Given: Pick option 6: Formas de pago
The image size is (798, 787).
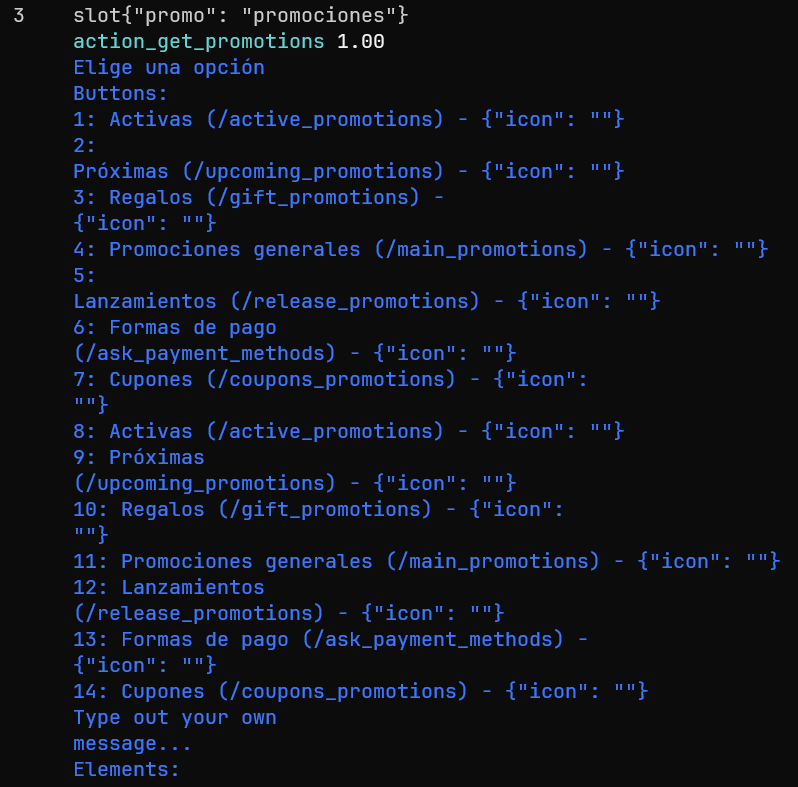Looking at the screenshot, I should tap(174, 328).
